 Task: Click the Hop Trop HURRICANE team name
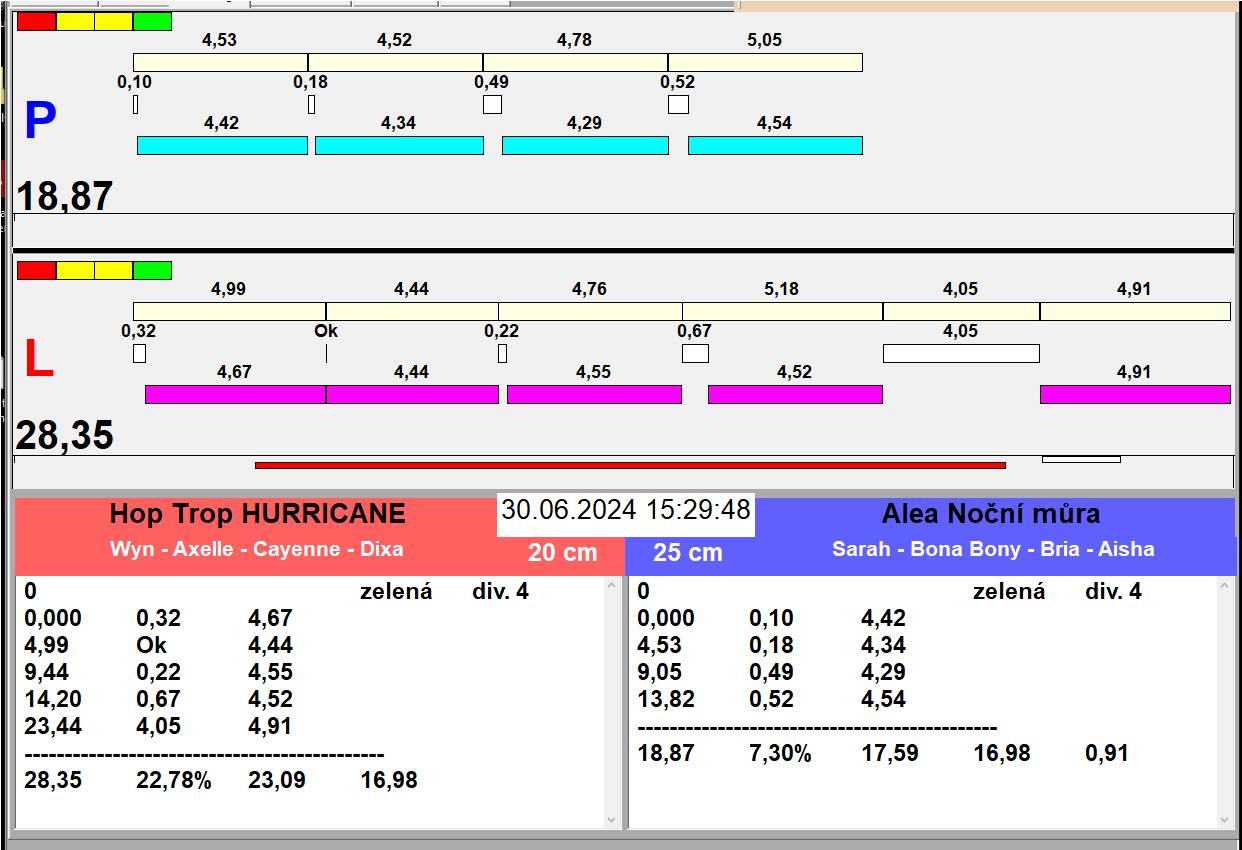(x=258, y=514)
